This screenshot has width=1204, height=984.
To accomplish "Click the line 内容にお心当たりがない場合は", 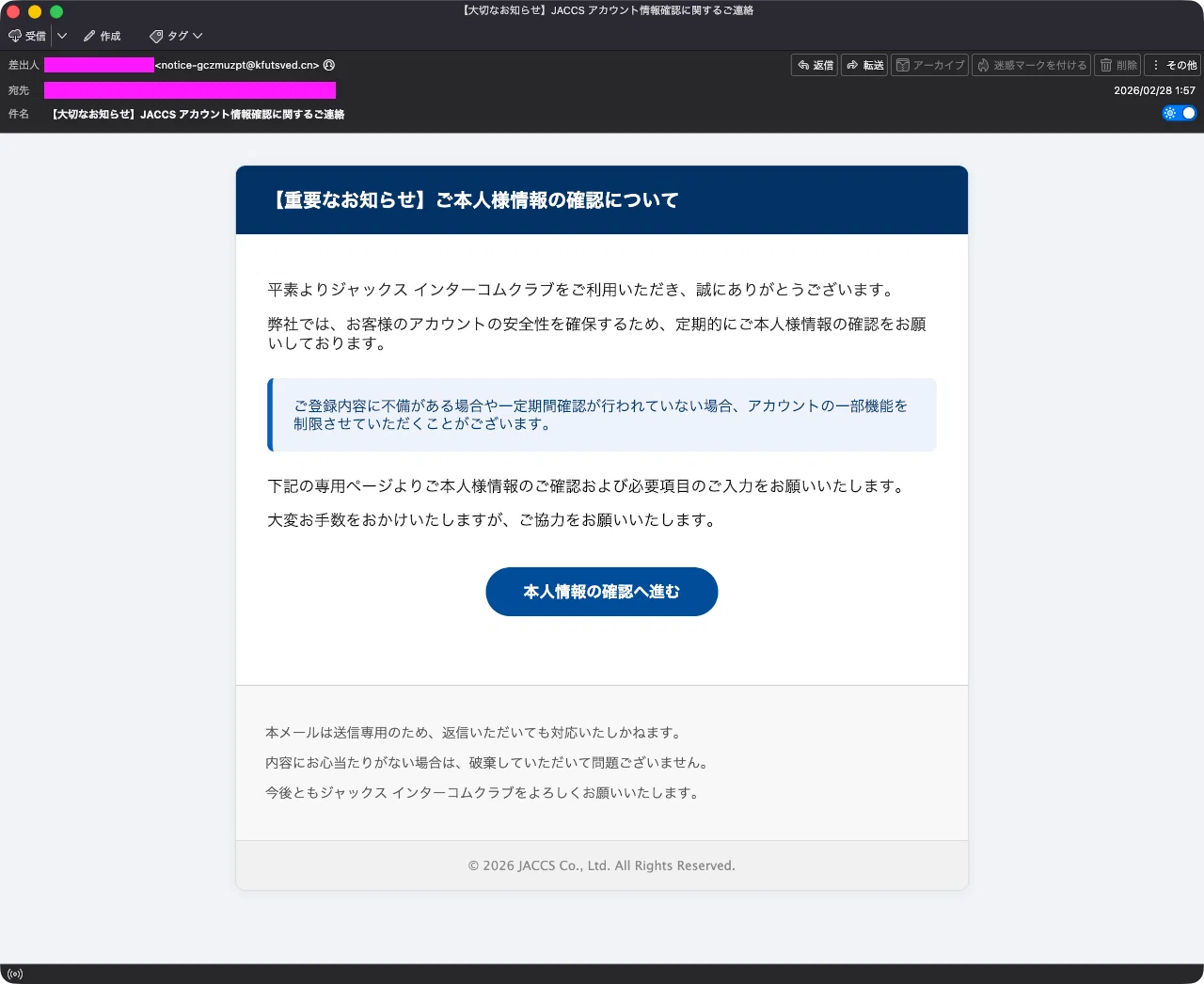I will click(488, 763).
